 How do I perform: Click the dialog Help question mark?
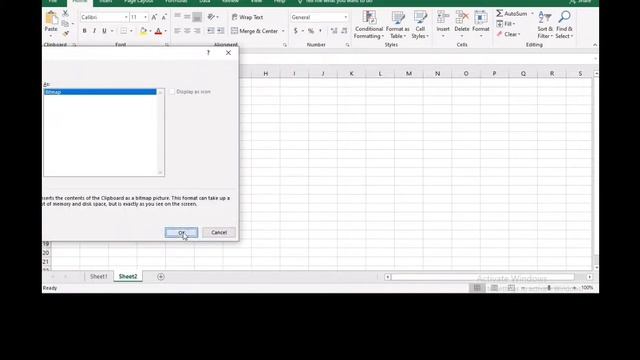[208, 53]
